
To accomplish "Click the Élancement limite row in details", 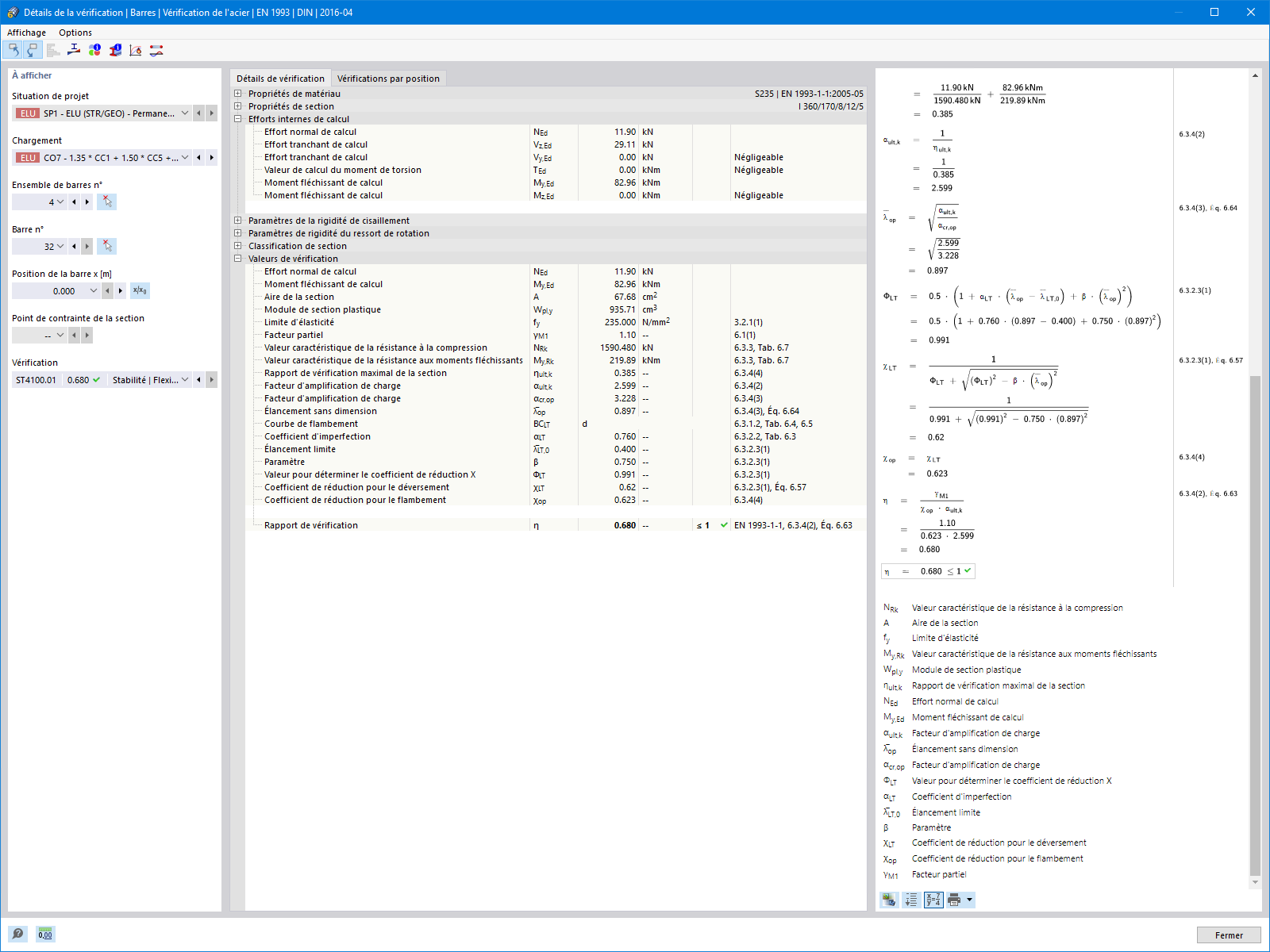I will pyautogui.click(x=556, y=449).
